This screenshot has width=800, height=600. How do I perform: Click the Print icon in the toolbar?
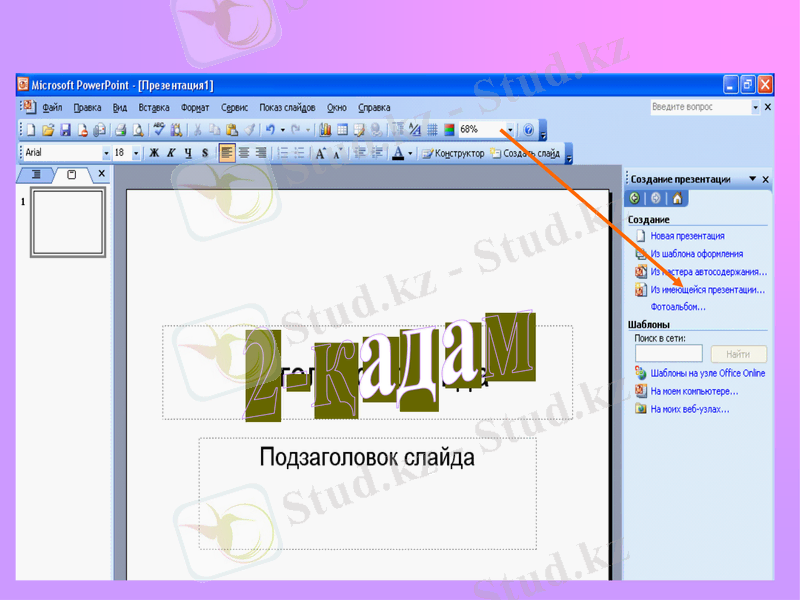[x=119, y=130]
